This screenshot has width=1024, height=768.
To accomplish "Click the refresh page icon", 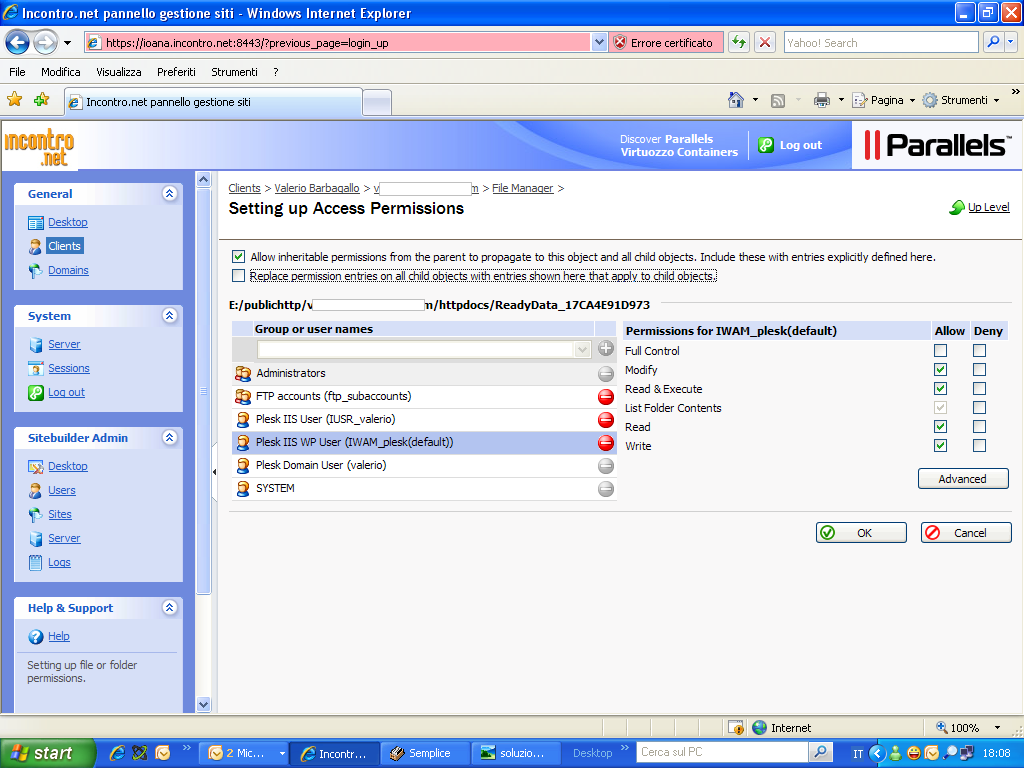I will (x=739, y=43).
